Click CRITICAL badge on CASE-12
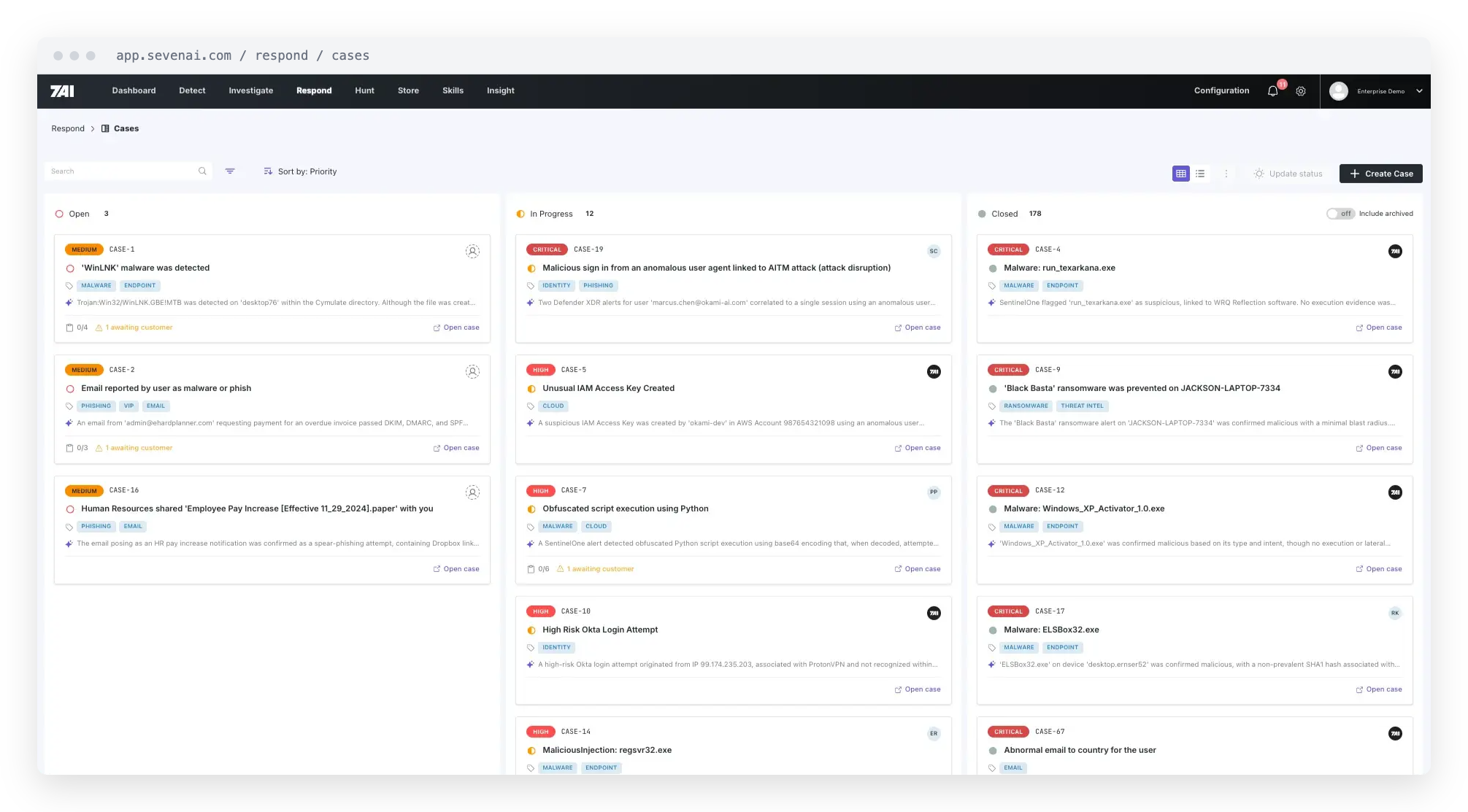1468x812 pixels. point(1008,491)
